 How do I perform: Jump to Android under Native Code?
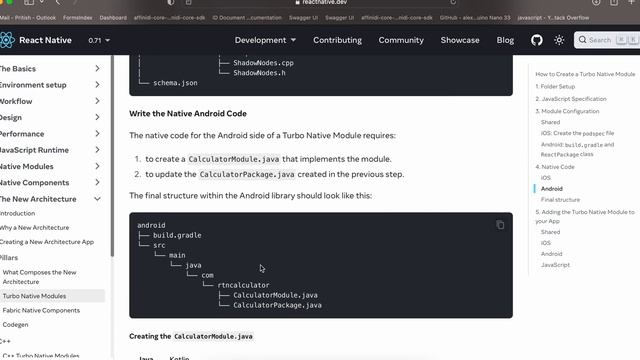click(551, 189)
